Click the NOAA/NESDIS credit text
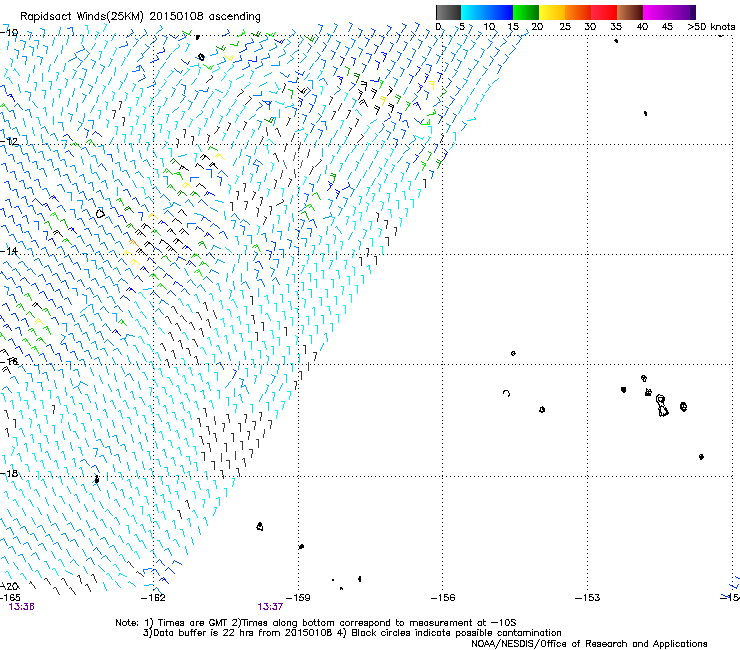Screen dimensions: 740x650 [x=589, y=644]
